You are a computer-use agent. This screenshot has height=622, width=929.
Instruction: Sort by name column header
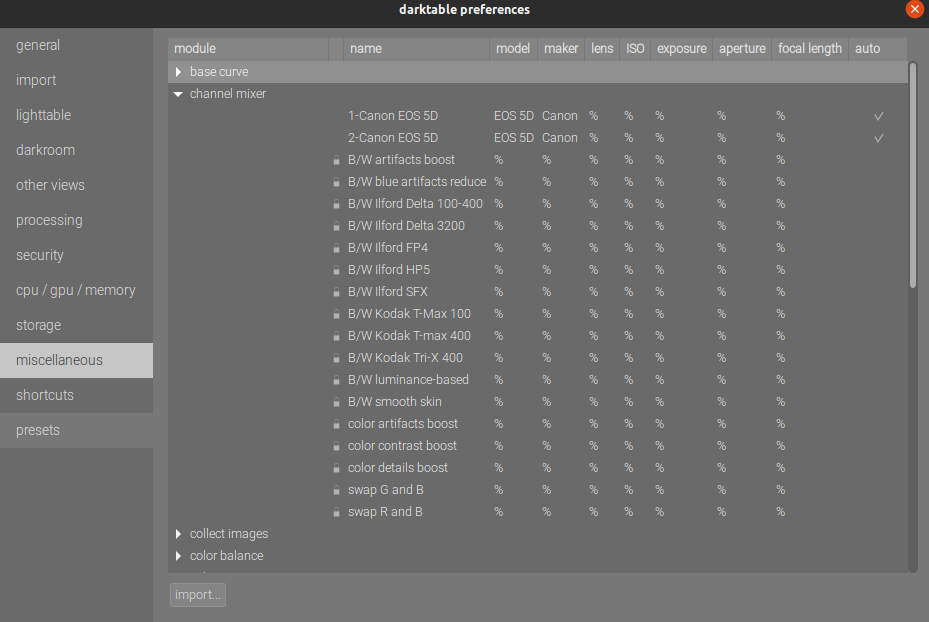pyautogui.click(x=417, y=49)
